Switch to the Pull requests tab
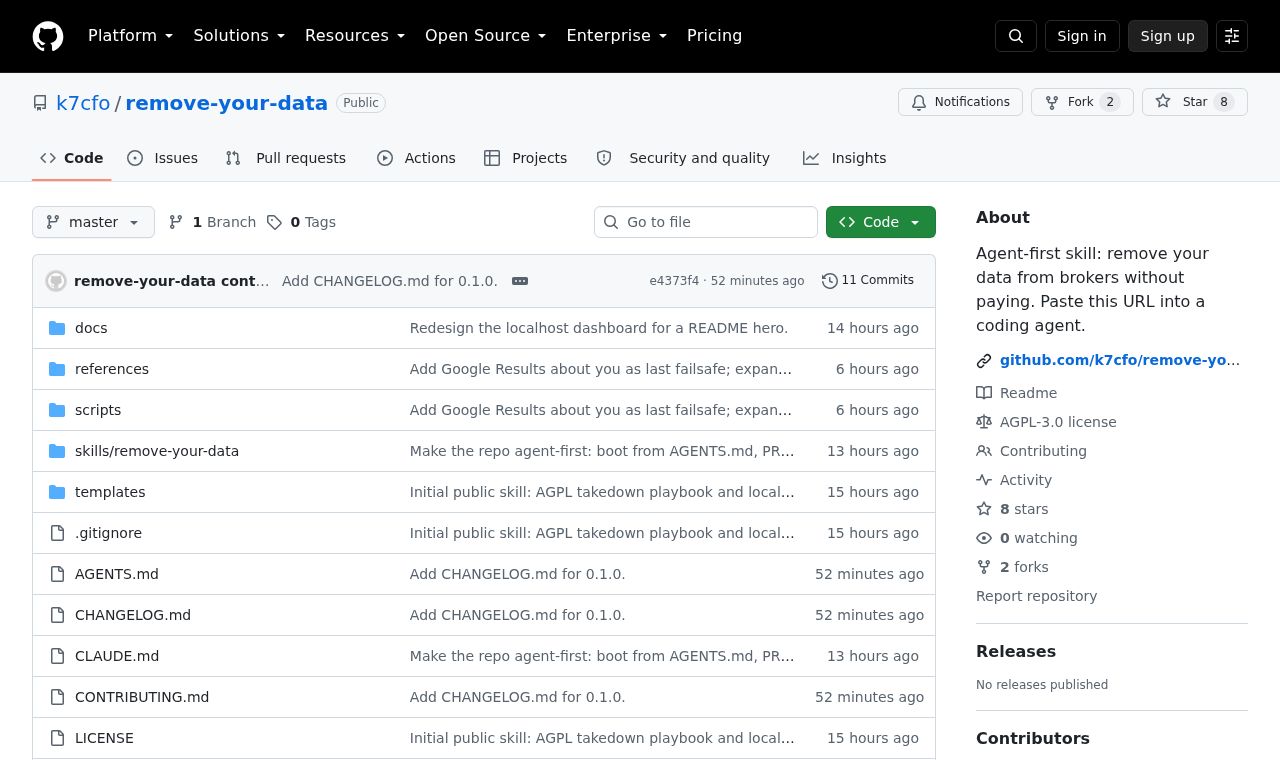This screenshot has height=760, width=1280. tap(285, 158)
